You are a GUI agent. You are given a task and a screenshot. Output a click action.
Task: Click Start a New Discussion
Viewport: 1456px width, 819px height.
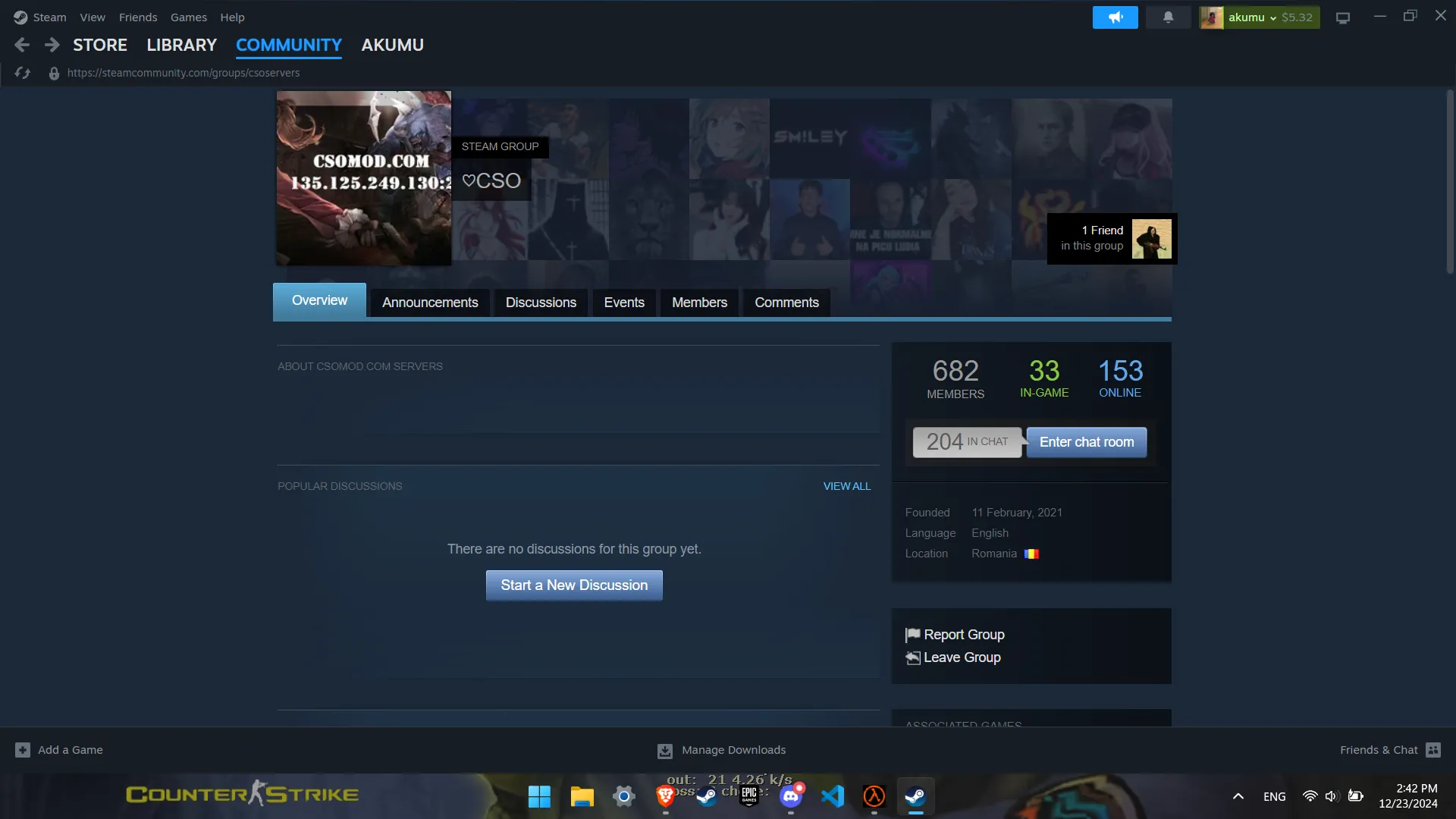pos(574,585)
